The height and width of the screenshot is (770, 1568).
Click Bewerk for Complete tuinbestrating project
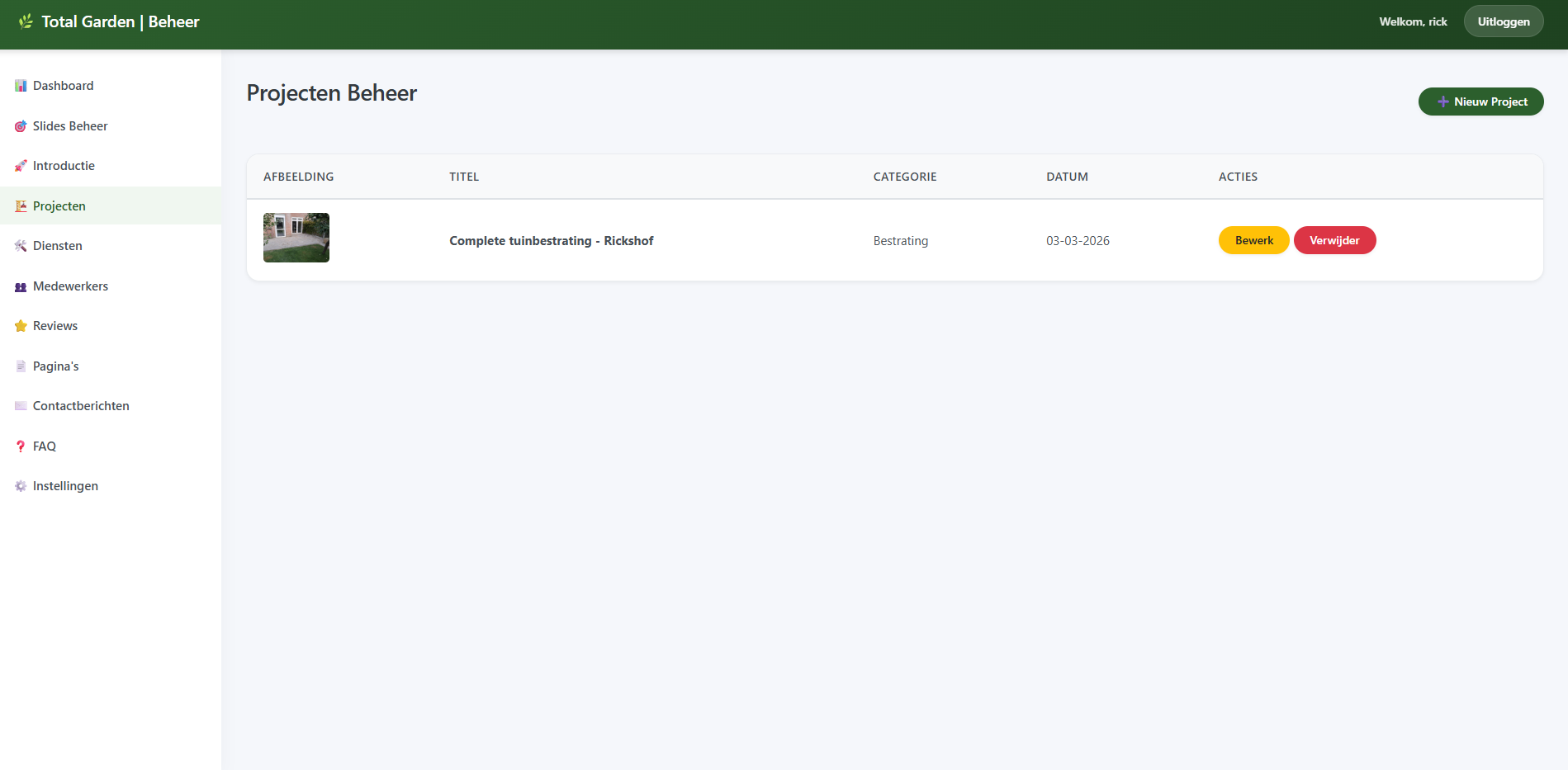pyautogui.click(x=1253, y=240)
